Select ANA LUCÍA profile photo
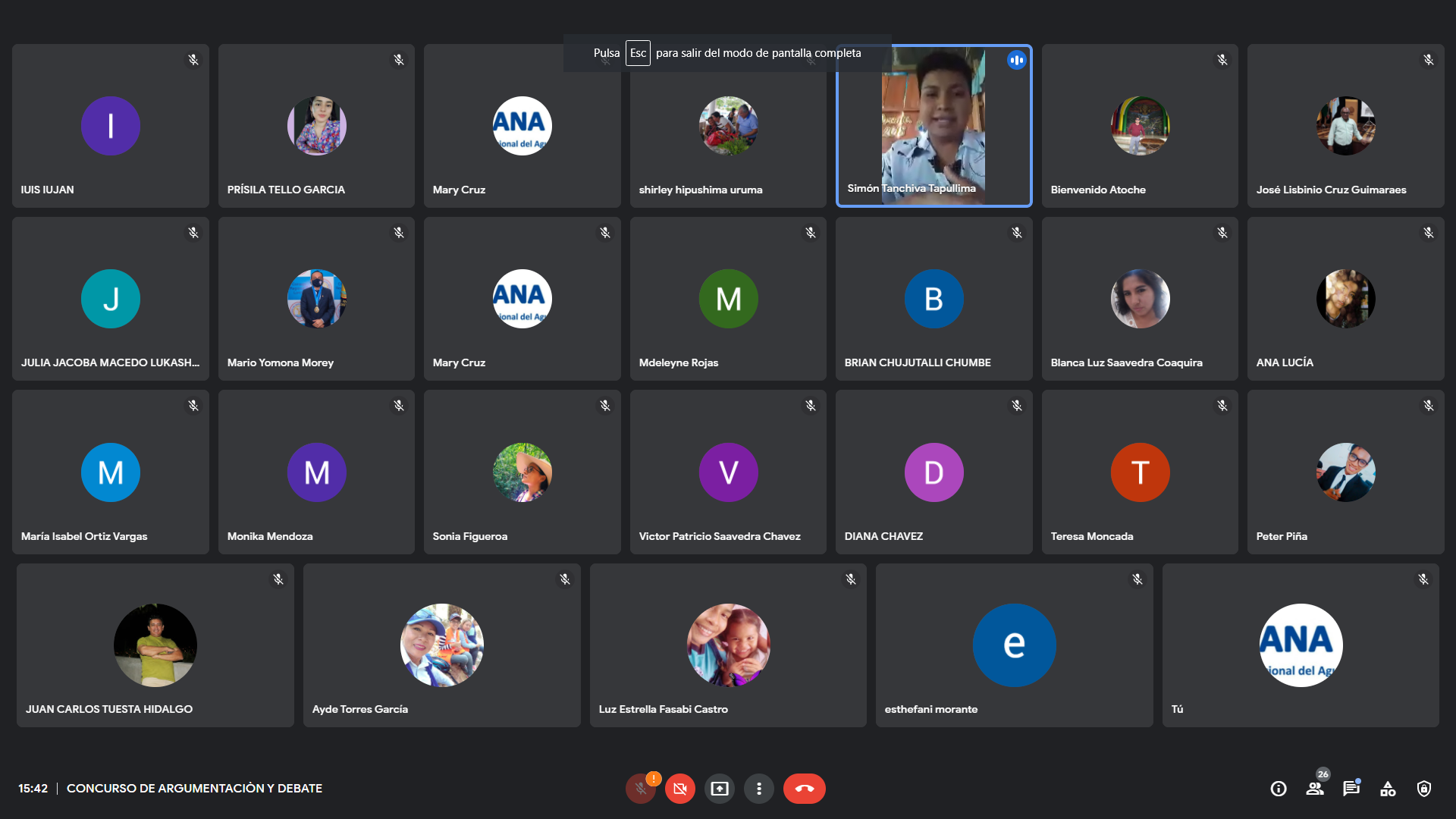This screenshot has height=819, width=1456. [1346, 299]
